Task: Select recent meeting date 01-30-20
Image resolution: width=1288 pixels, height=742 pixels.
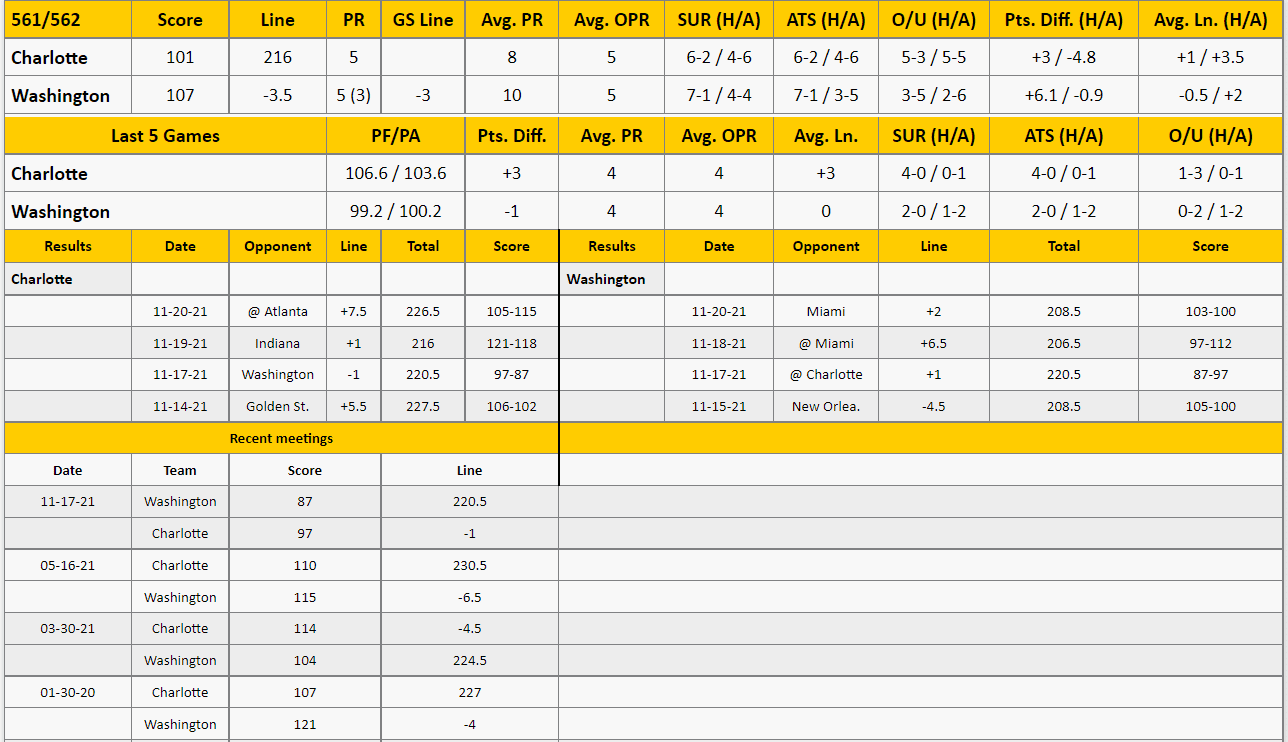Action: pyautogui.click(x=68, y=692)
